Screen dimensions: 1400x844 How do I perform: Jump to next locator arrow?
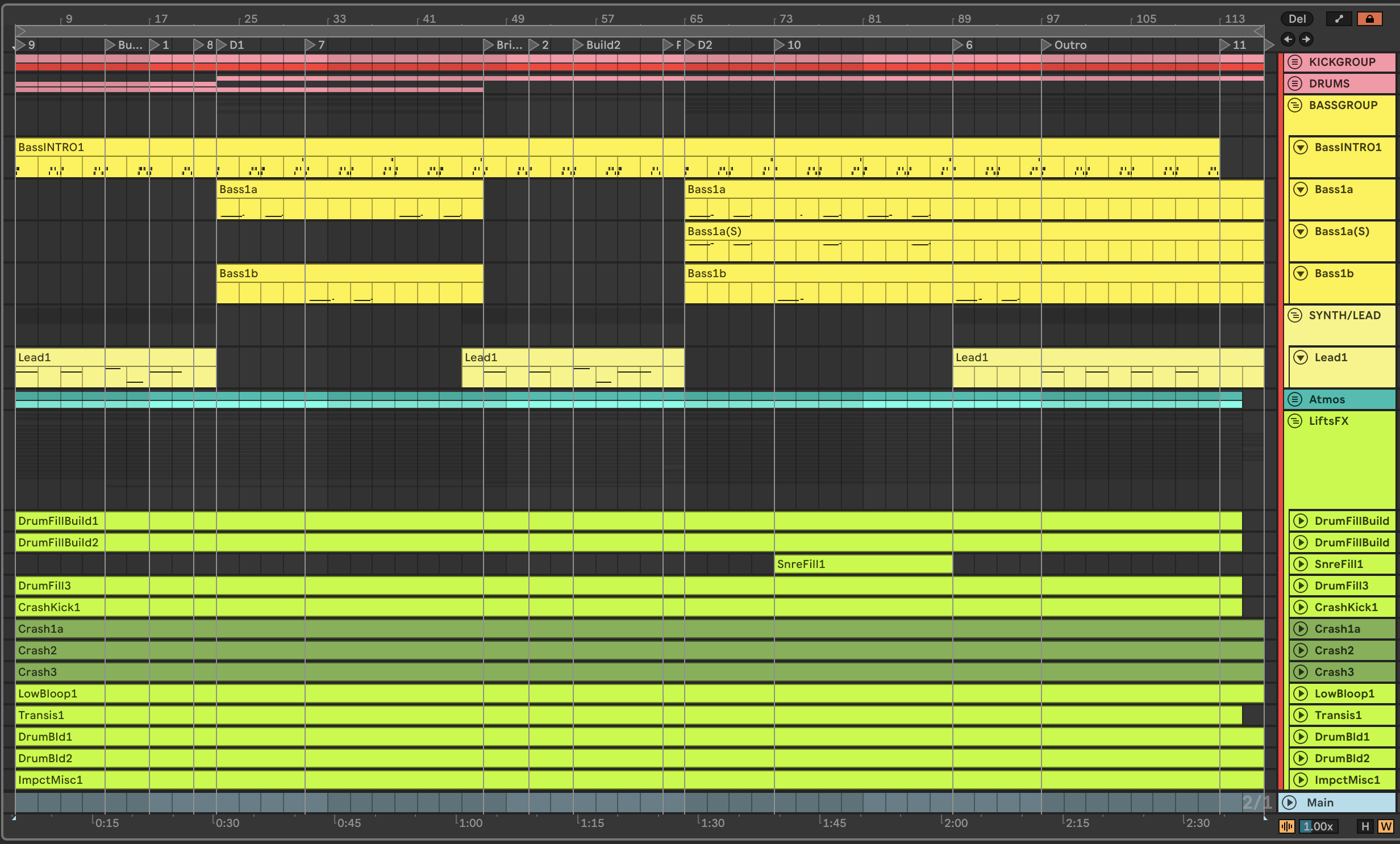(x=1306, y=39)
